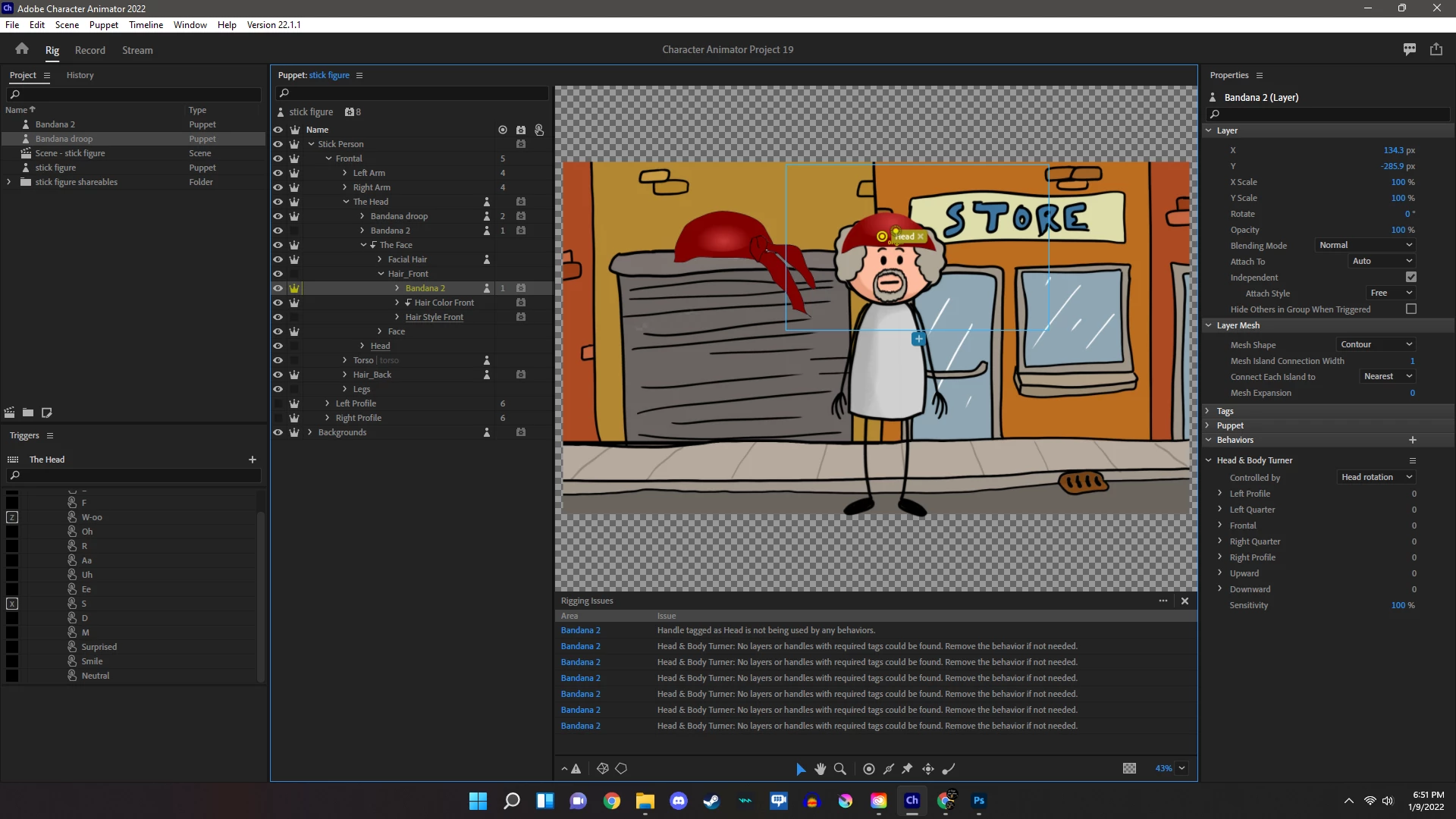Viewport: 1456px width, 819px height.
Task: Select the Dragger tool
Action: point(928,769)
